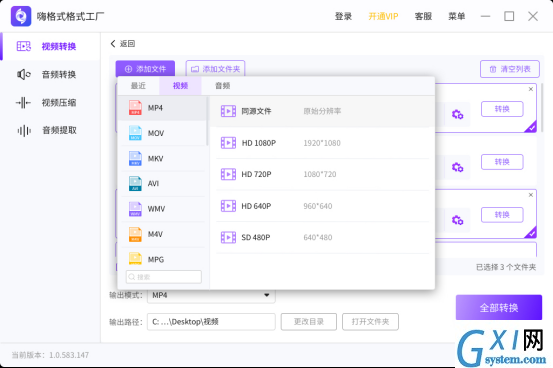Switch to the 最近 tab
This screenshot has height=368, width=553.
point(138,86)
